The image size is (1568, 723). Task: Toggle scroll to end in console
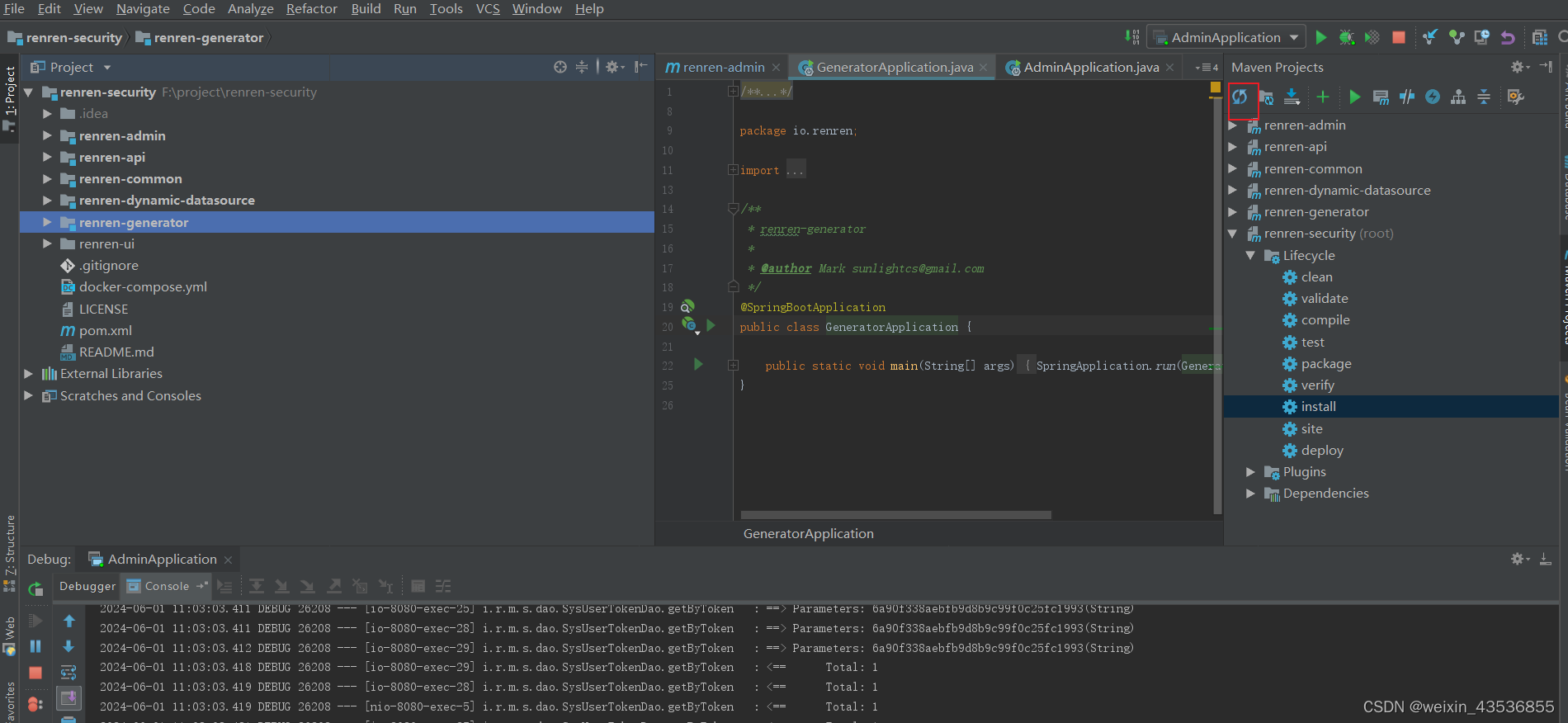68,698
